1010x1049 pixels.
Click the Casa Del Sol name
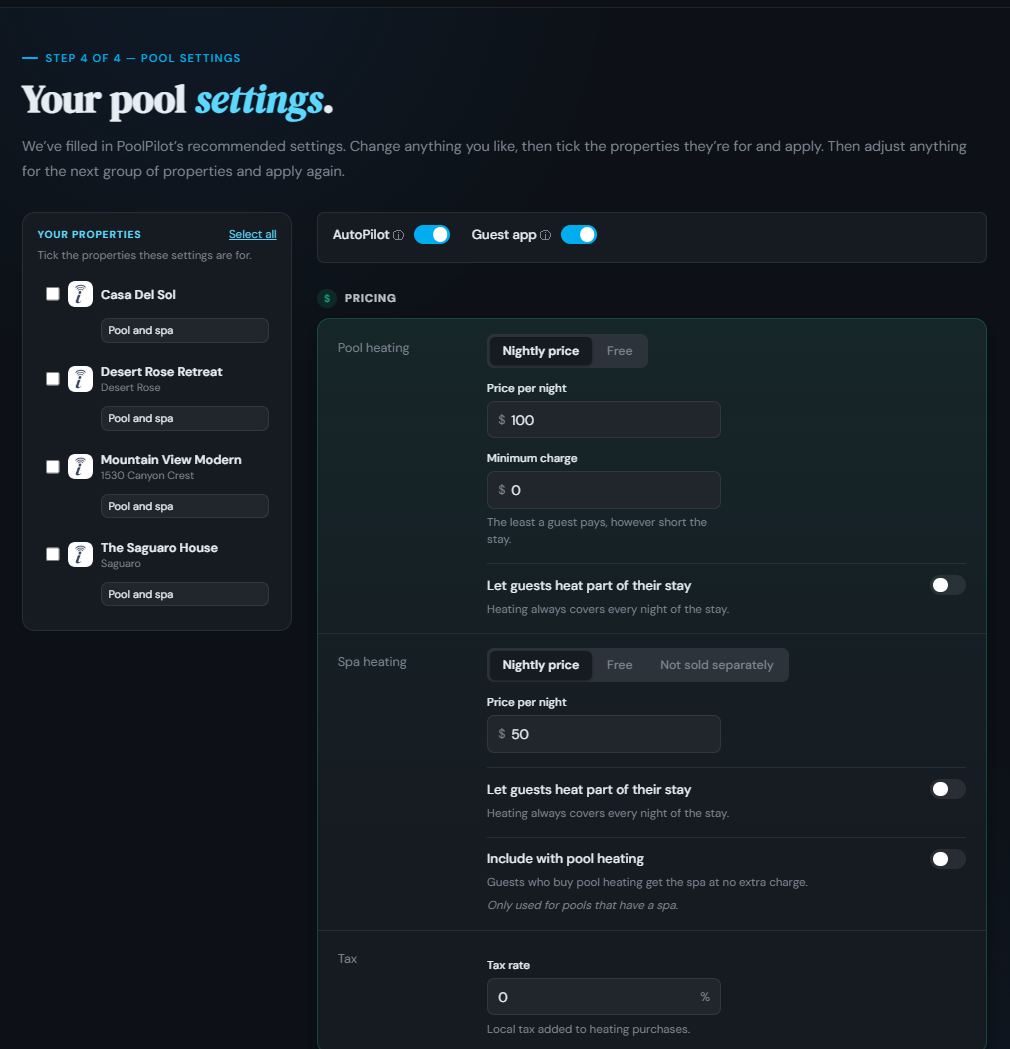pyautogui.click(x=138, y=294)
